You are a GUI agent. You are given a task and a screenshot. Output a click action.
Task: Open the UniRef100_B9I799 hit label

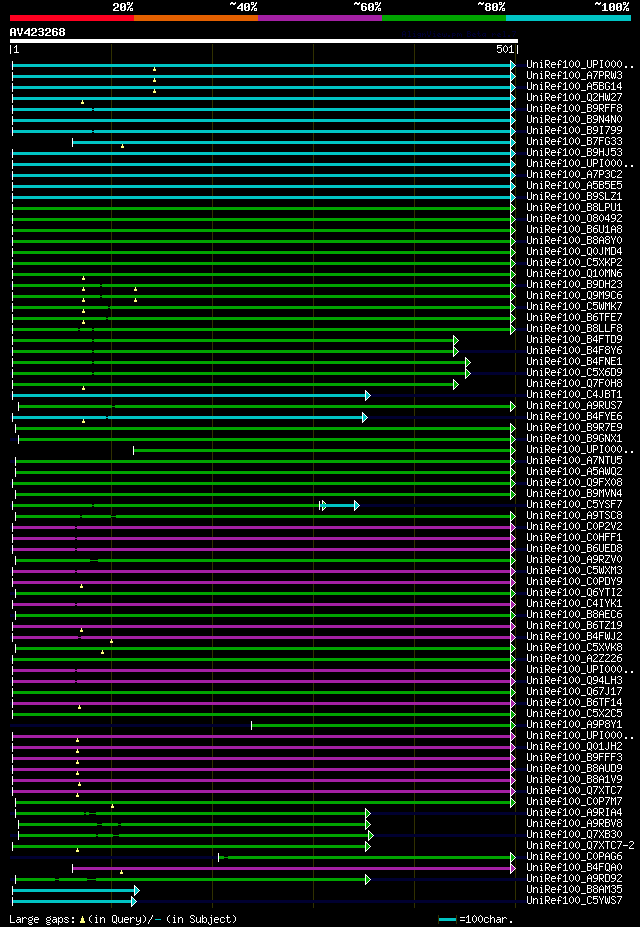[x=574, y=131]
